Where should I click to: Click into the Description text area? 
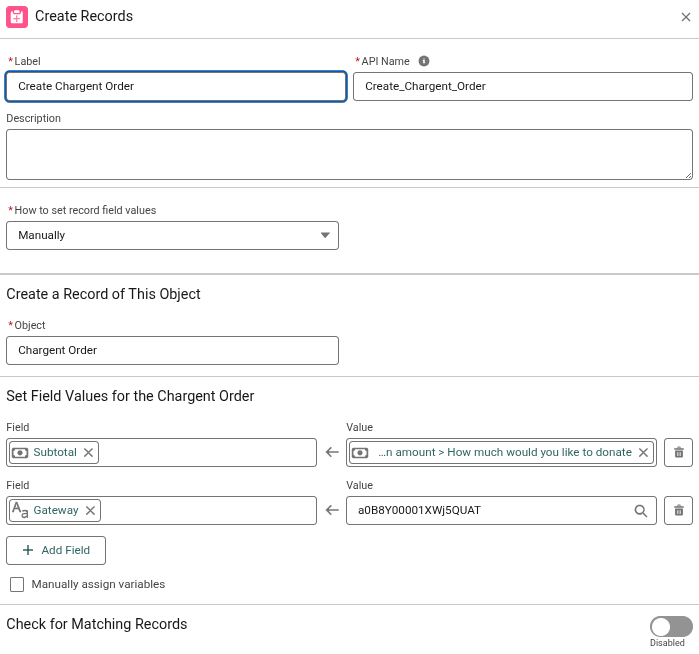350,155
